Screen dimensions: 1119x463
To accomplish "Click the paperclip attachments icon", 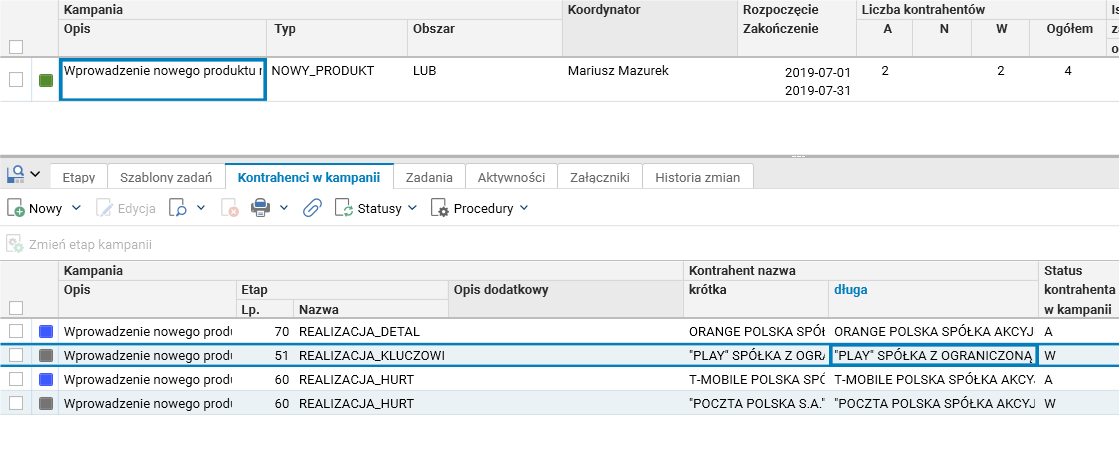I will 312,208.
